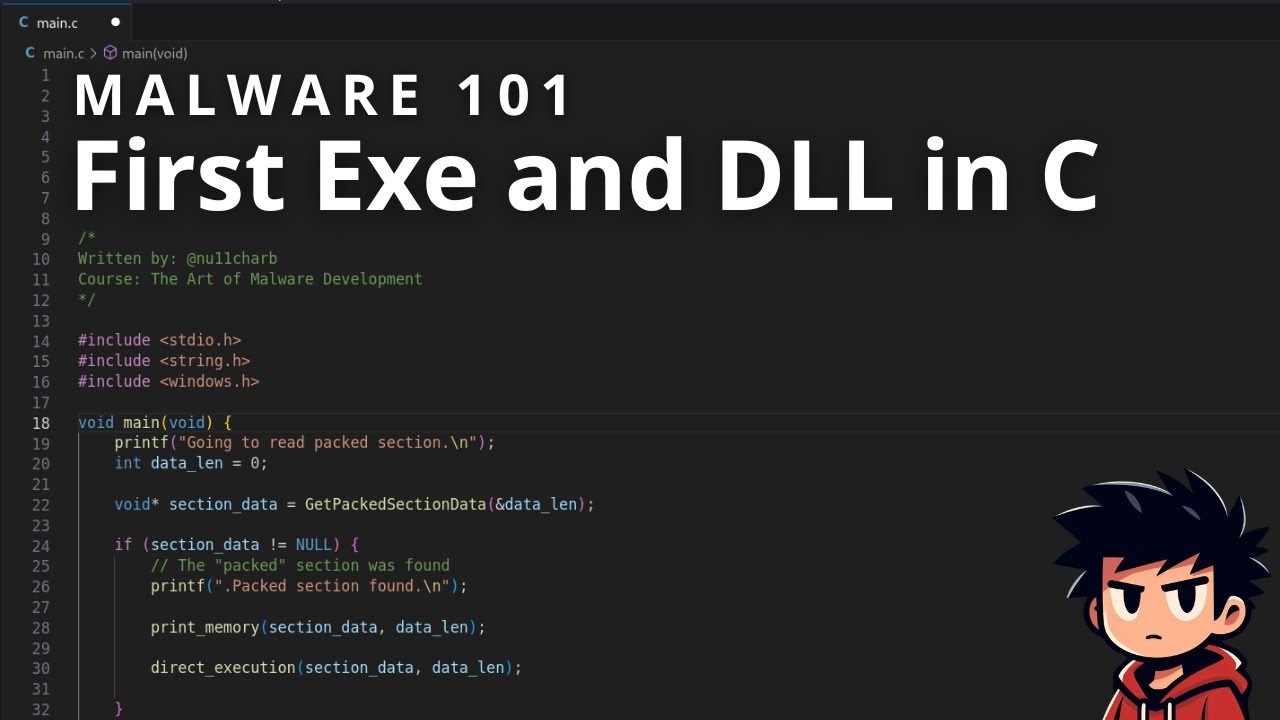Click the '&data_len' argument on line 22
The width and height of the screenshot is (1280, 720).
pyautogui.click(x=536, y=505)
